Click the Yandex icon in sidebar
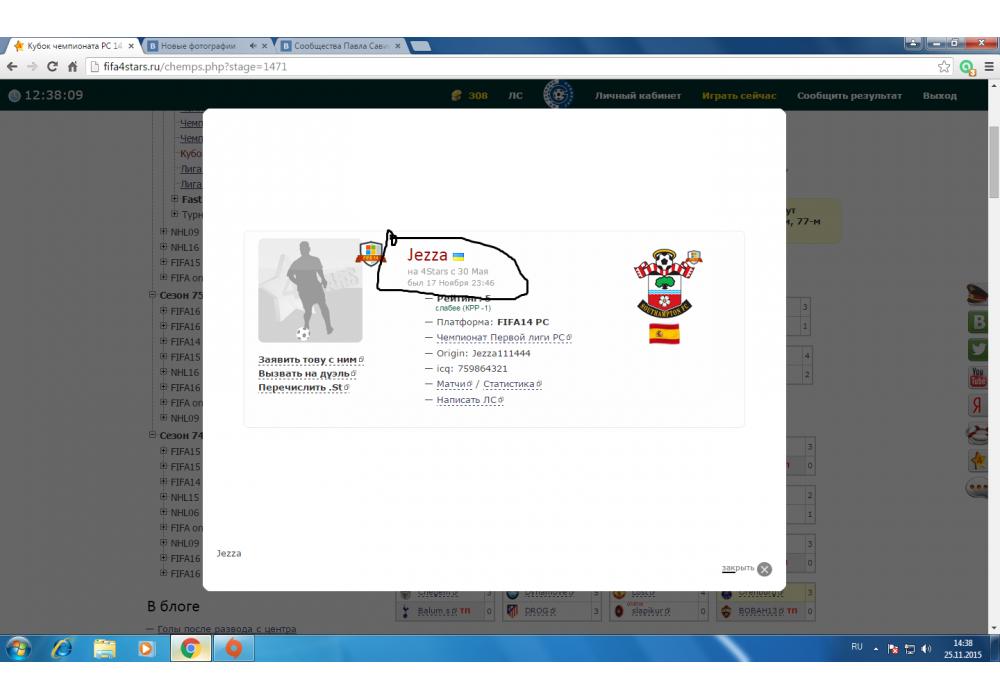1000x700 pixels. [978, 405]
